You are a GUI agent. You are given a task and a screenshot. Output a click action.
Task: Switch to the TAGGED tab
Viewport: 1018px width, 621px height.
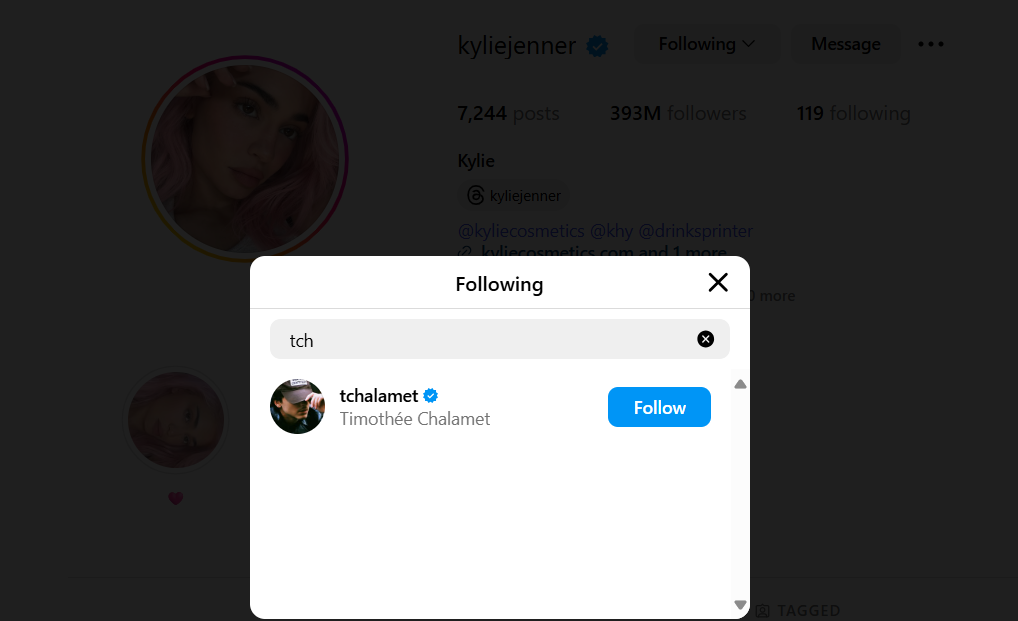click(808, 610)
